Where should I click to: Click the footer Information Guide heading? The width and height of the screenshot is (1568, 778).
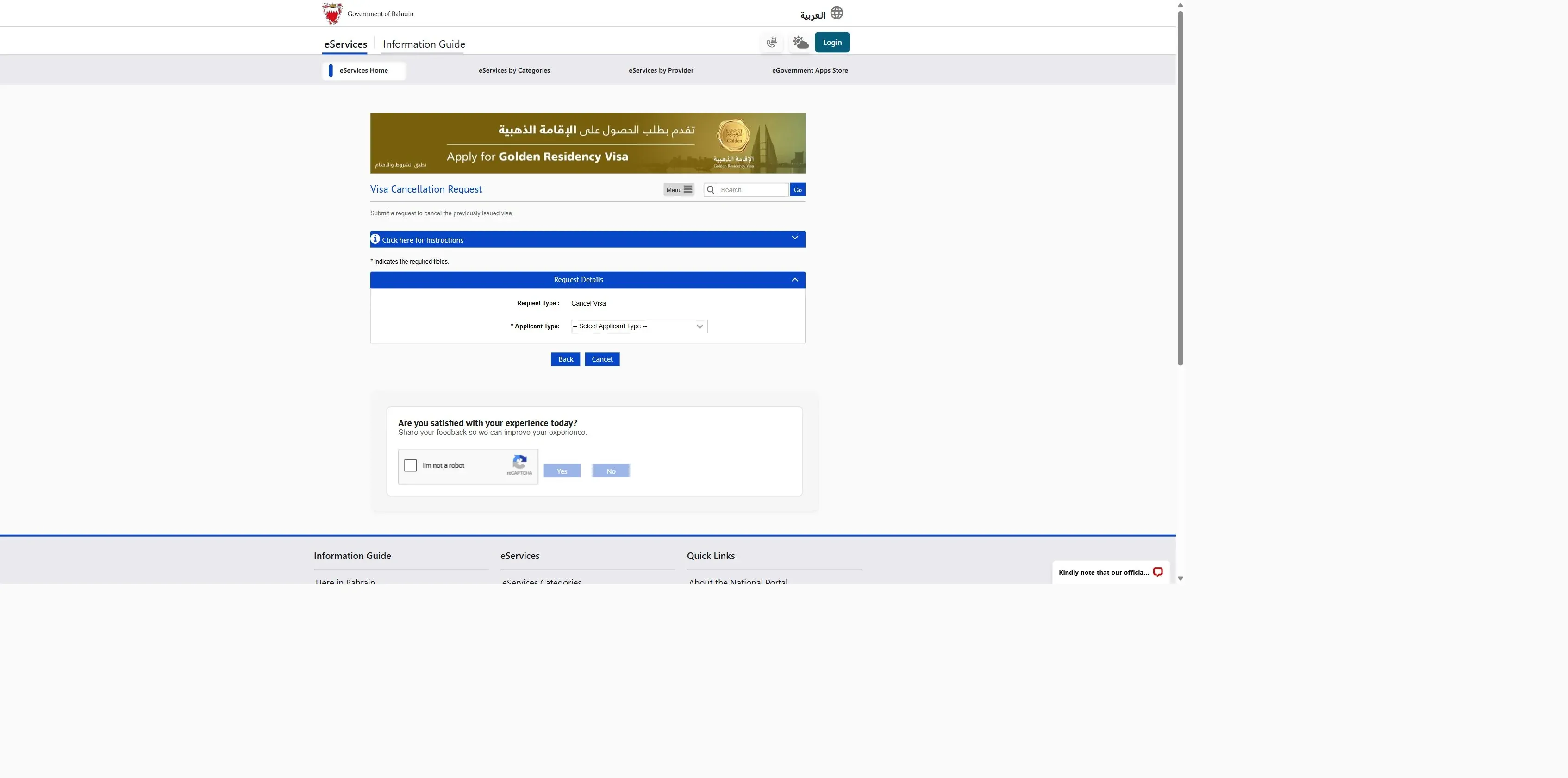click(x=352, y=556)
